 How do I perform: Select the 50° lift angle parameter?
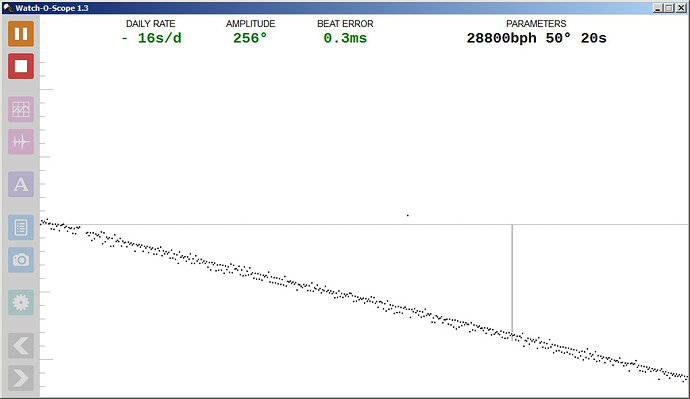(x=558, y=38)
